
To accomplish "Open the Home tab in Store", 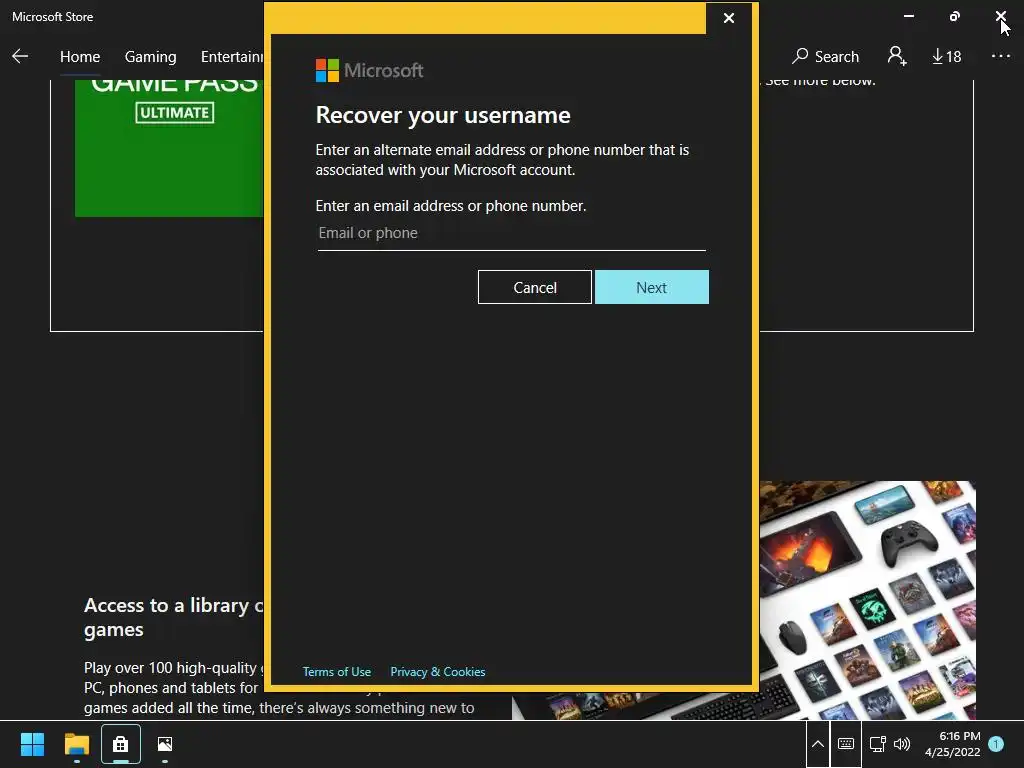I will 80,57.
